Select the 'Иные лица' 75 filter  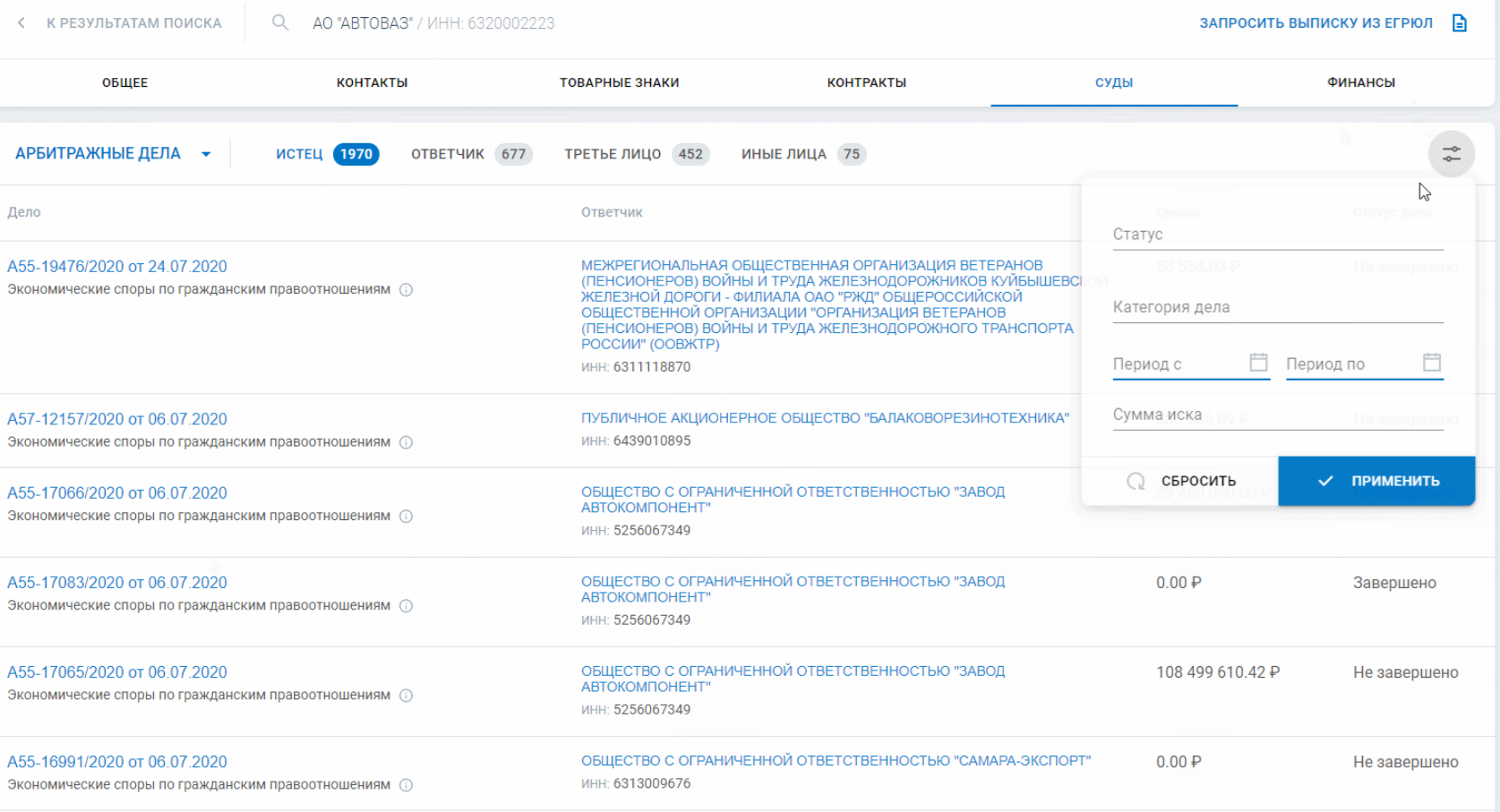[802, 154]
